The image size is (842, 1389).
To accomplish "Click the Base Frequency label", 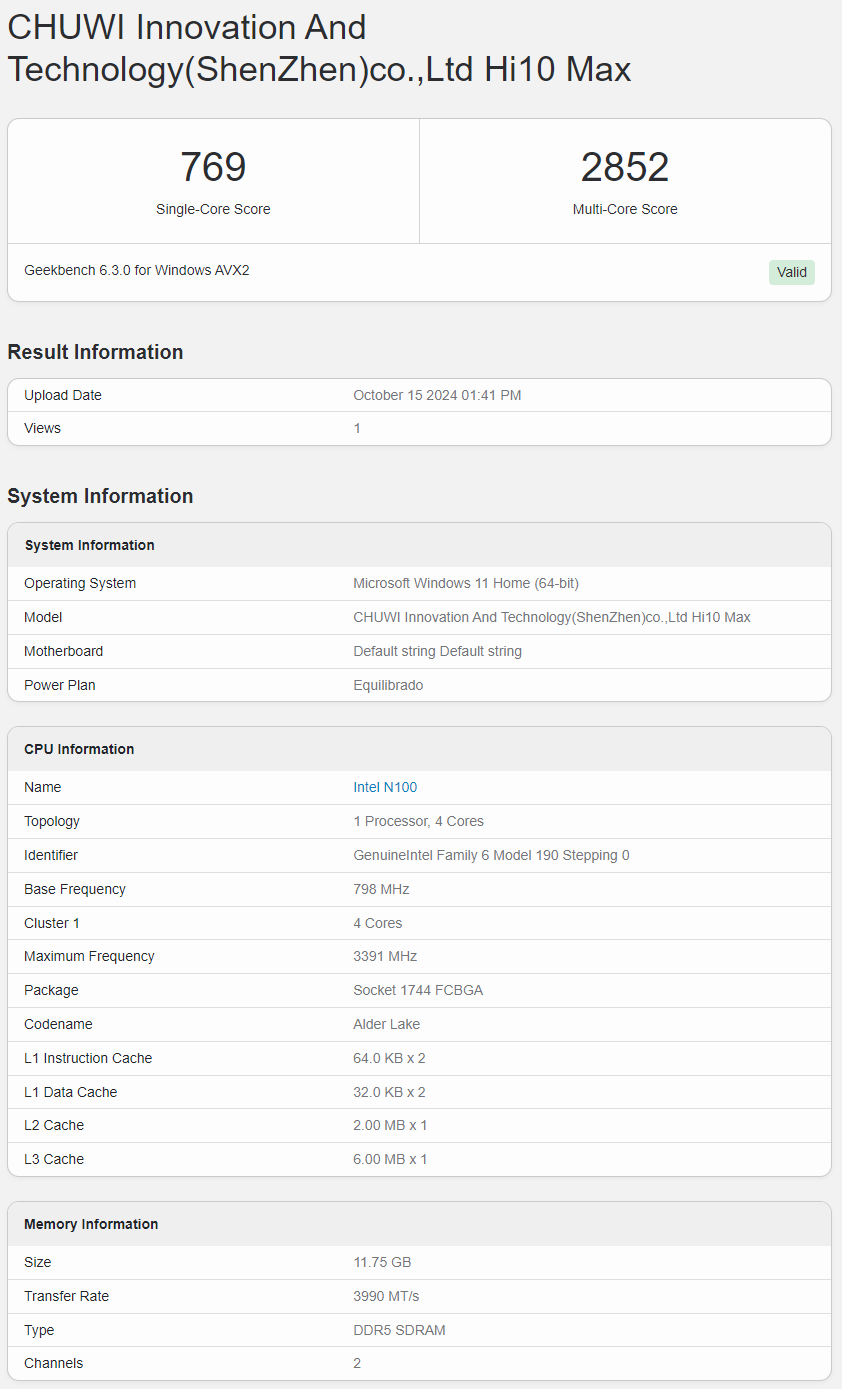I will [75, 889].
